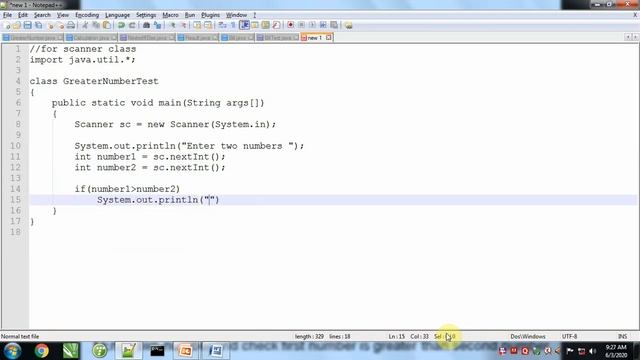Click the Open file toolbar icon

coord(17,25)
